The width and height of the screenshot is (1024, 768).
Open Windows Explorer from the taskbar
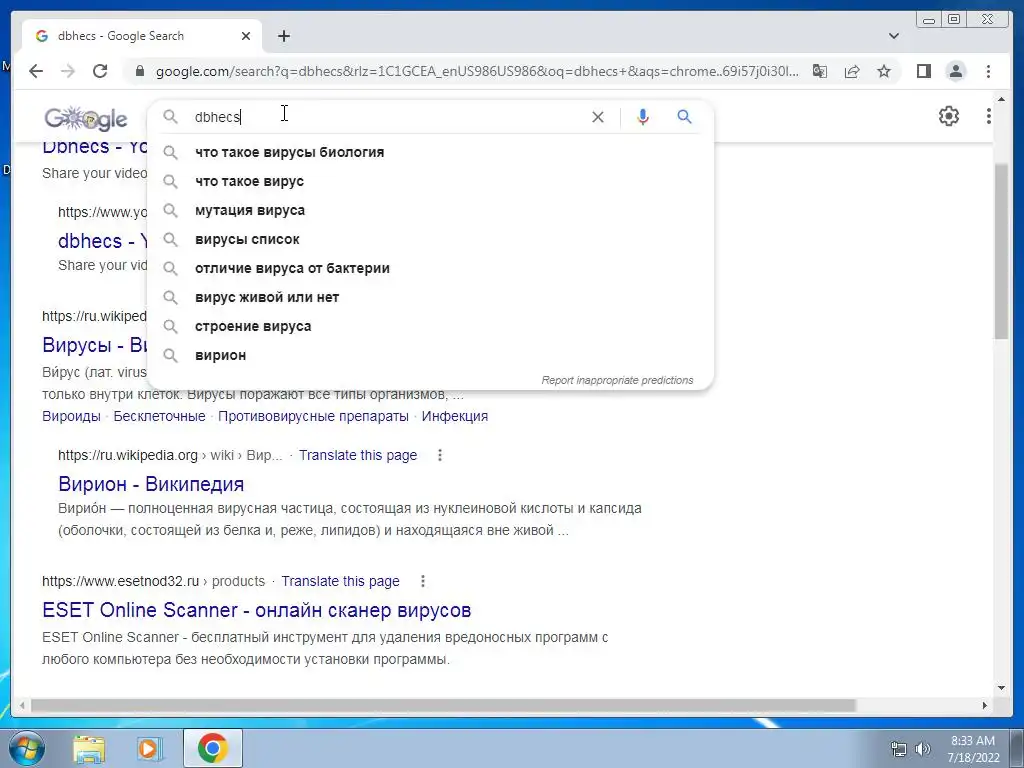[89, 748]
